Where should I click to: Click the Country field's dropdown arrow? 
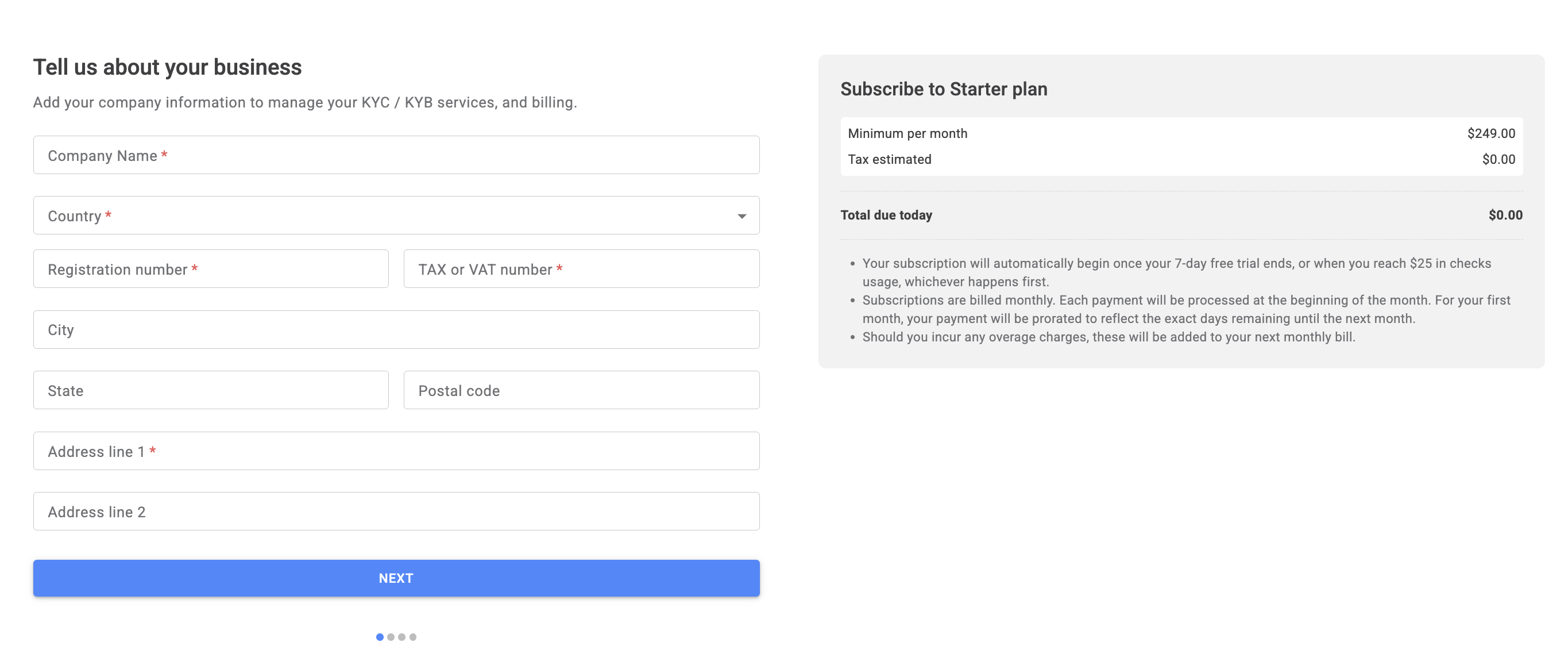741,216
